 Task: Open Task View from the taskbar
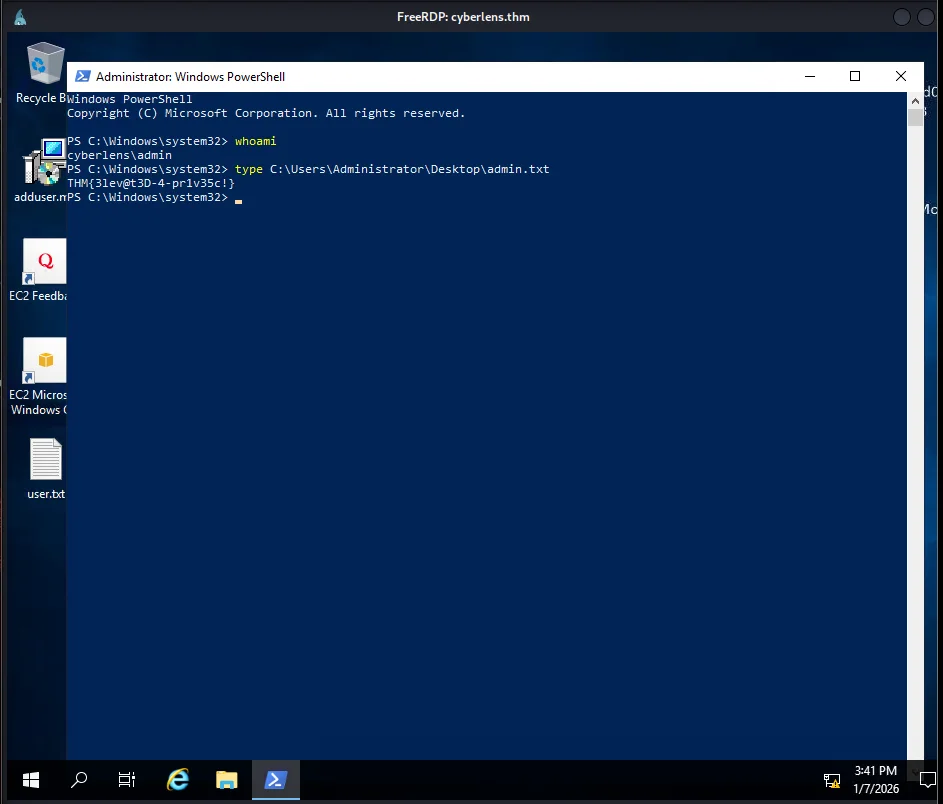pos(127,780)
